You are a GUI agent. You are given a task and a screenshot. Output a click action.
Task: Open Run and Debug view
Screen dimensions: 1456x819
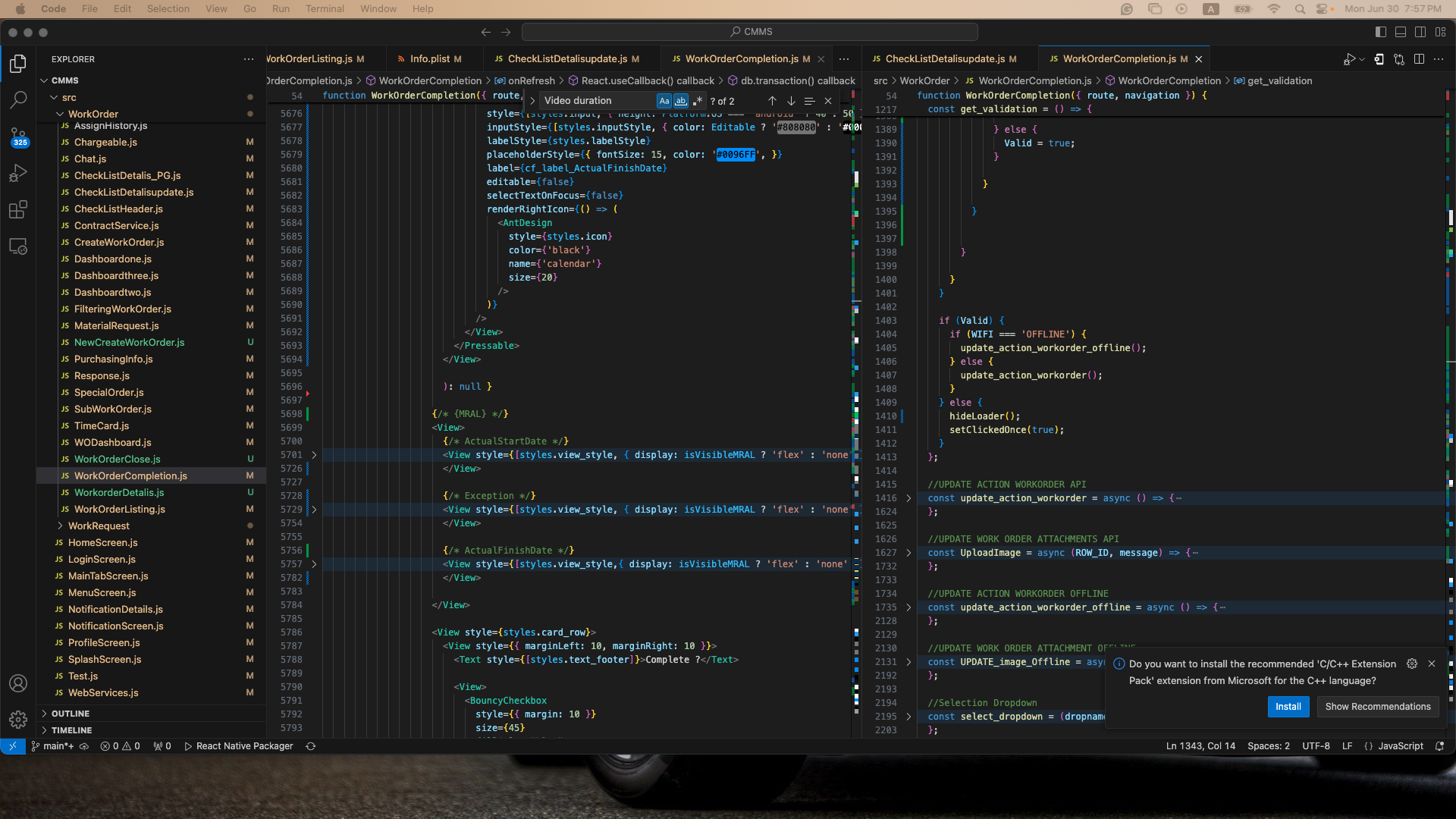point(18,173)
